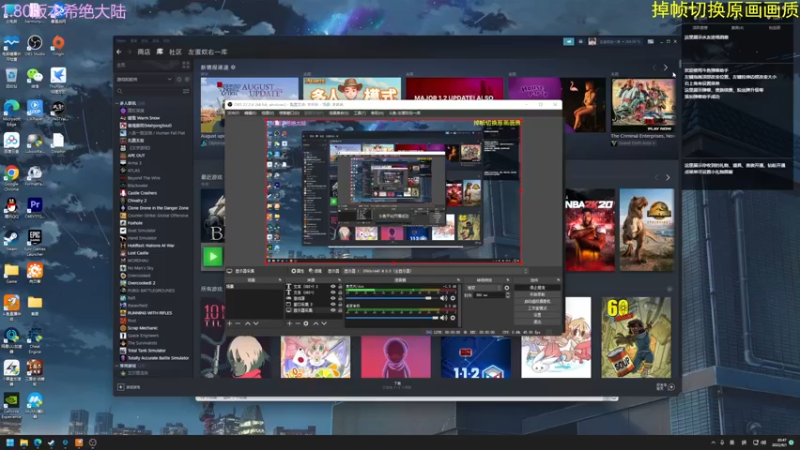The width and height of the screenshot is (800, 450).
Task: Lock the 文本 (GDI+) 2 source
Action: 340,287
